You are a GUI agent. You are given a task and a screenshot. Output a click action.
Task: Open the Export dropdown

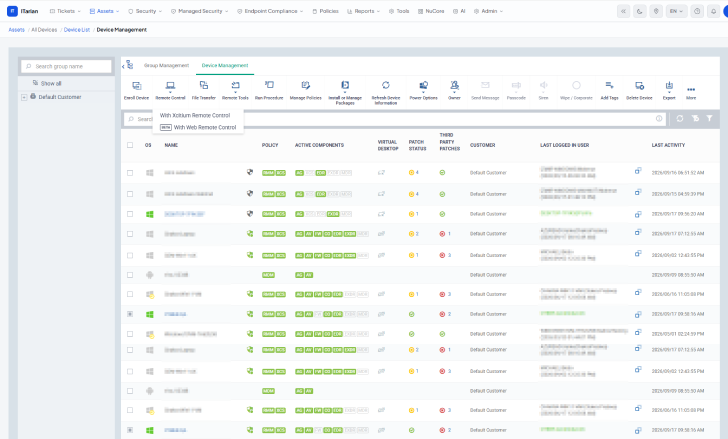669,90
